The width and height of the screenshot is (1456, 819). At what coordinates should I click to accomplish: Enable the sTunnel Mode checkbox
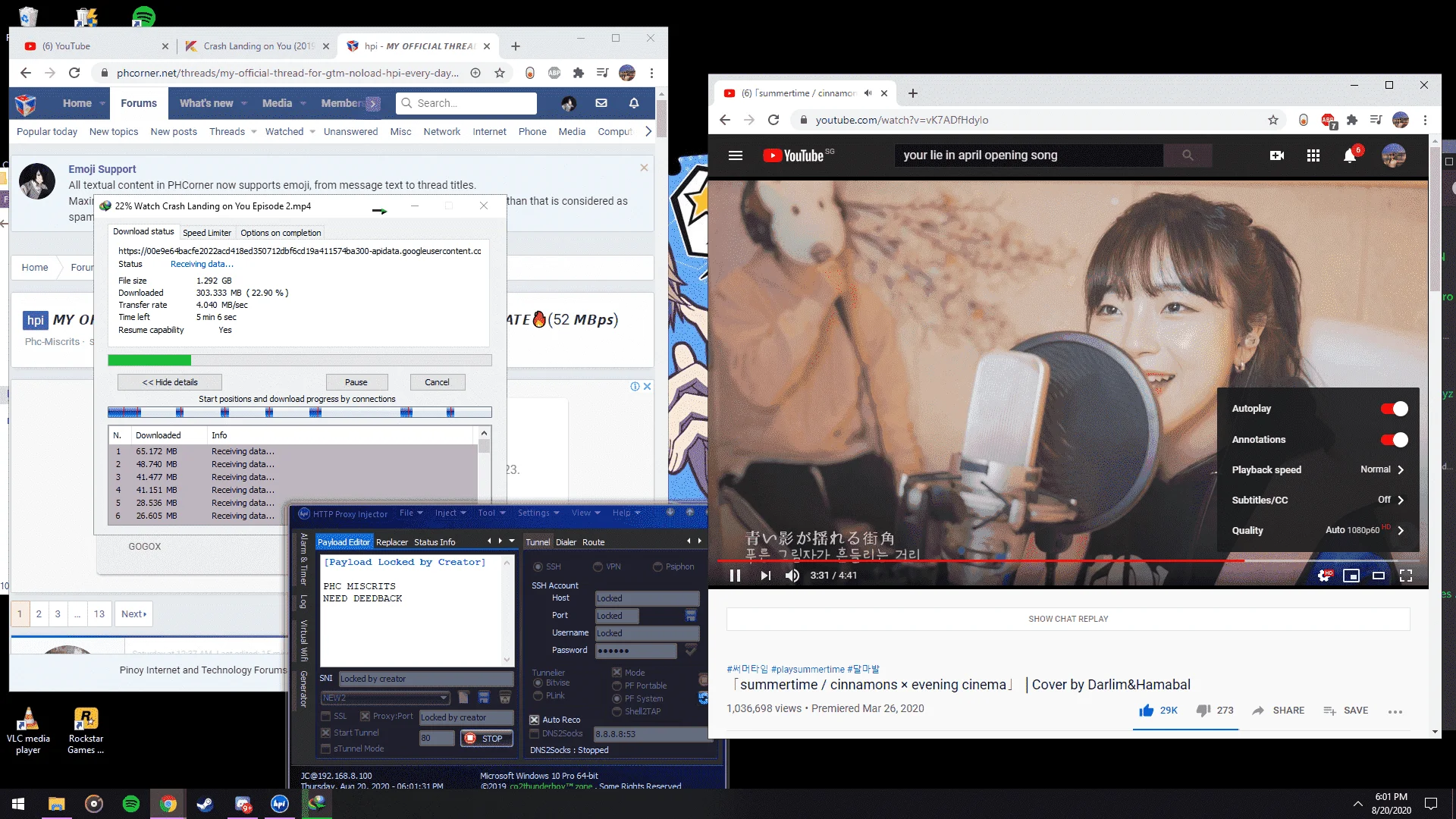[x=325, y=748]
